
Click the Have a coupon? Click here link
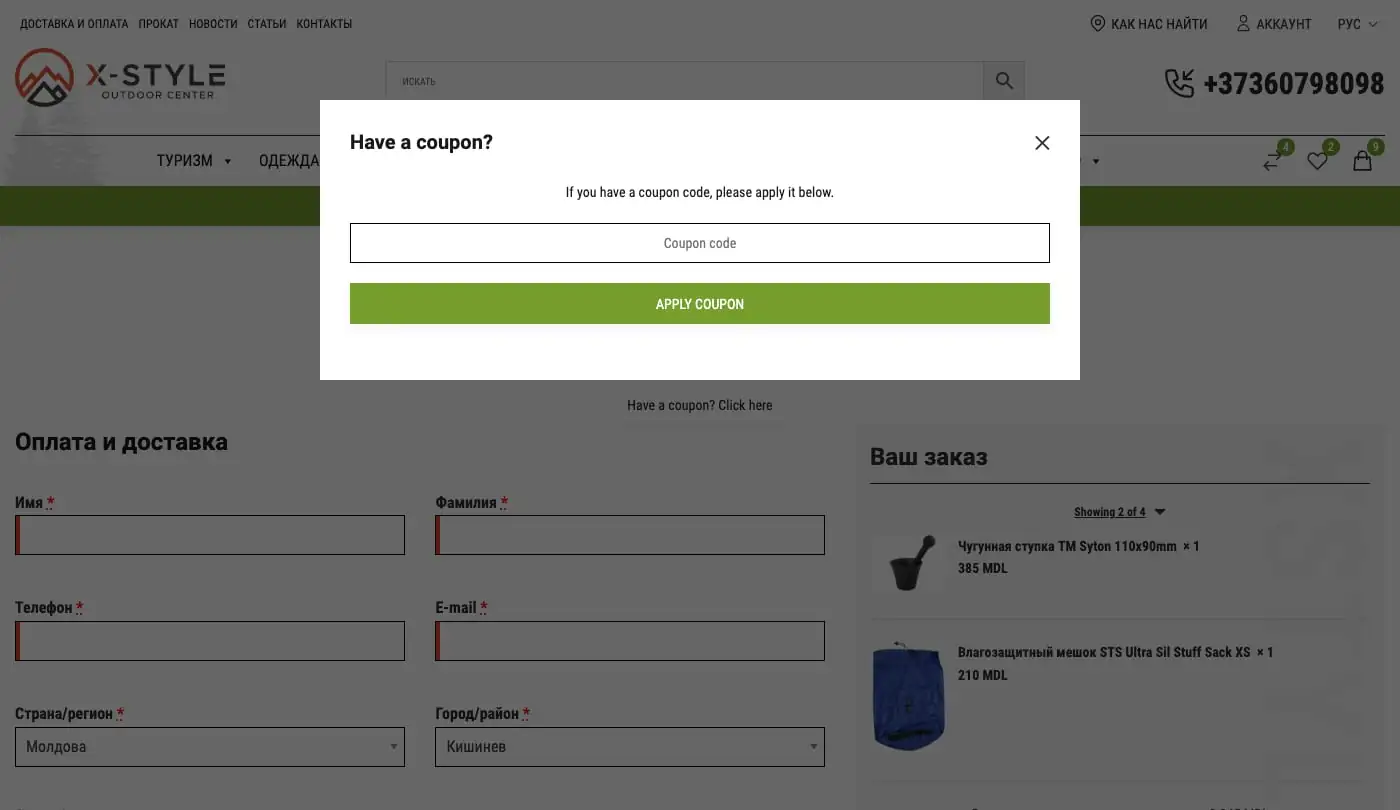pyautogui.click(x=700, y=405)
